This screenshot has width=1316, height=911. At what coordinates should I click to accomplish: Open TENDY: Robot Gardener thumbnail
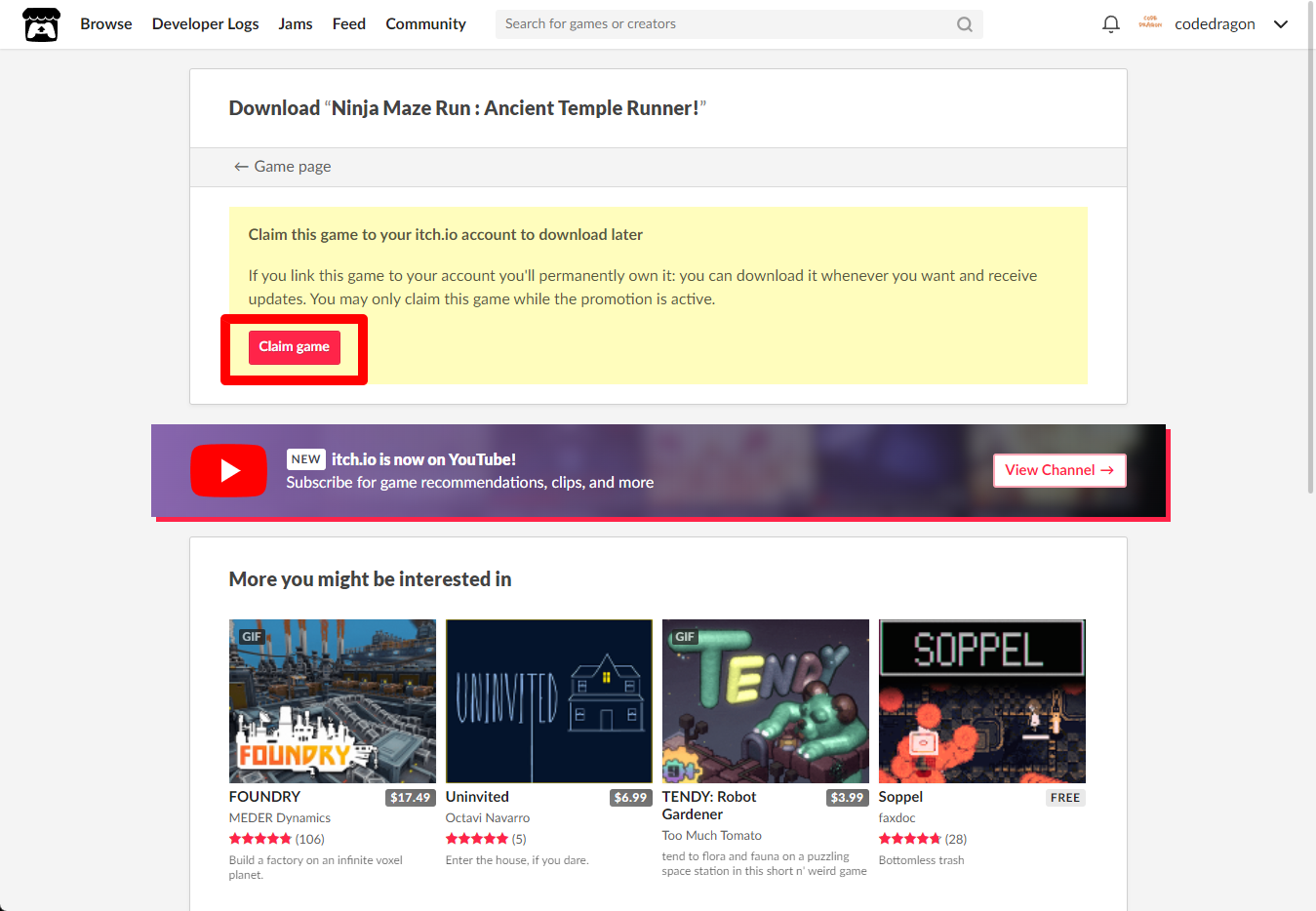(766, 701)
